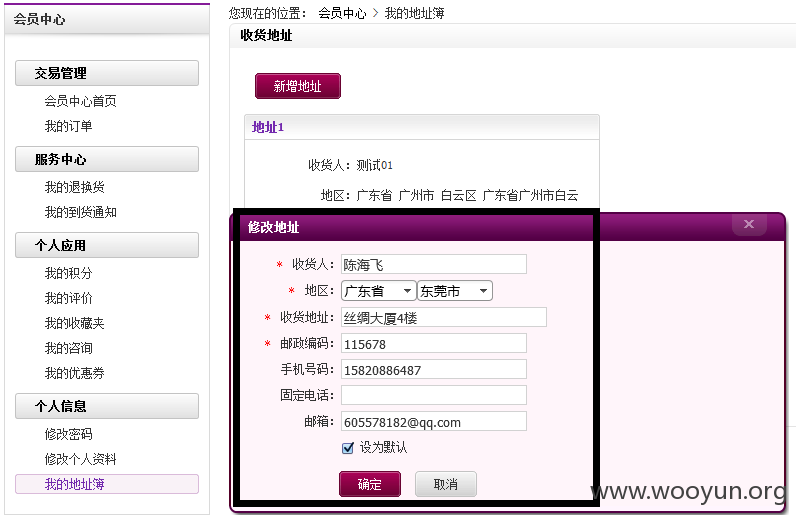Open 我的收藏夹 in the sidebar
This screenshot has width=796, height=520.
[x=75, y=323]
